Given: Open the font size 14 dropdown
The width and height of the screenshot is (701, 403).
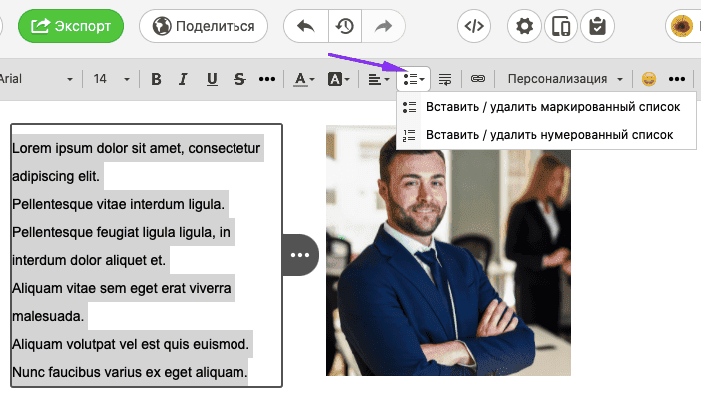Looking at the screenshot, I should tap(111, 79).
